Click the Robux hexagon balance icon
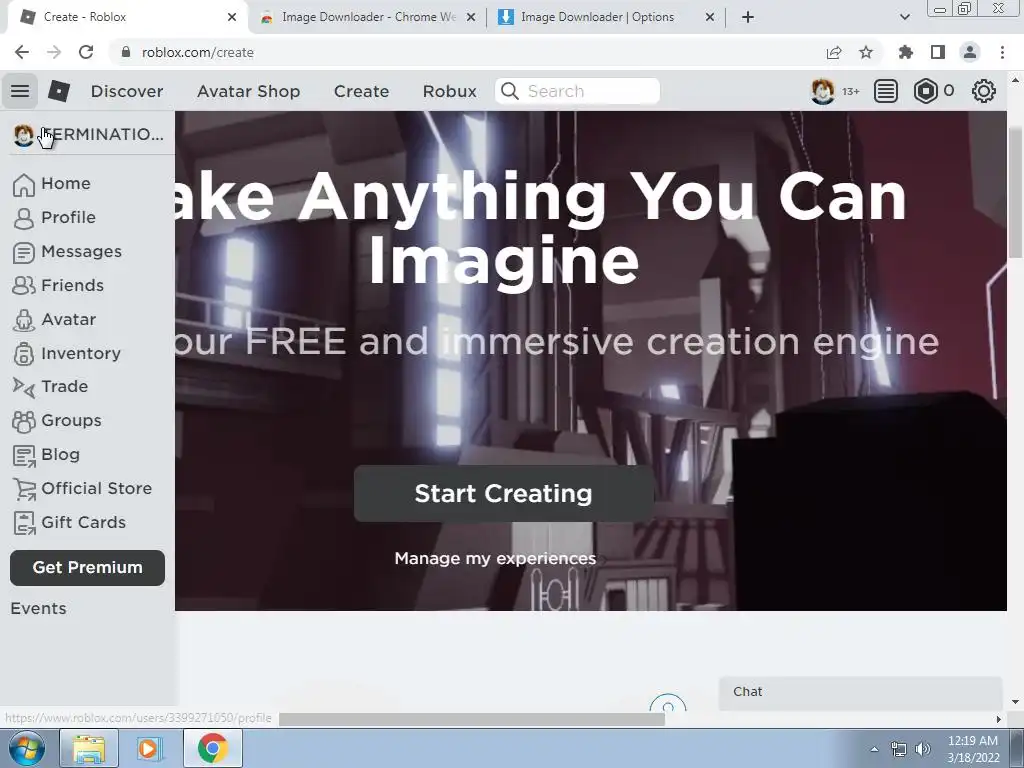Viewport: 1024px width, 768px height. tap(925, 91)
